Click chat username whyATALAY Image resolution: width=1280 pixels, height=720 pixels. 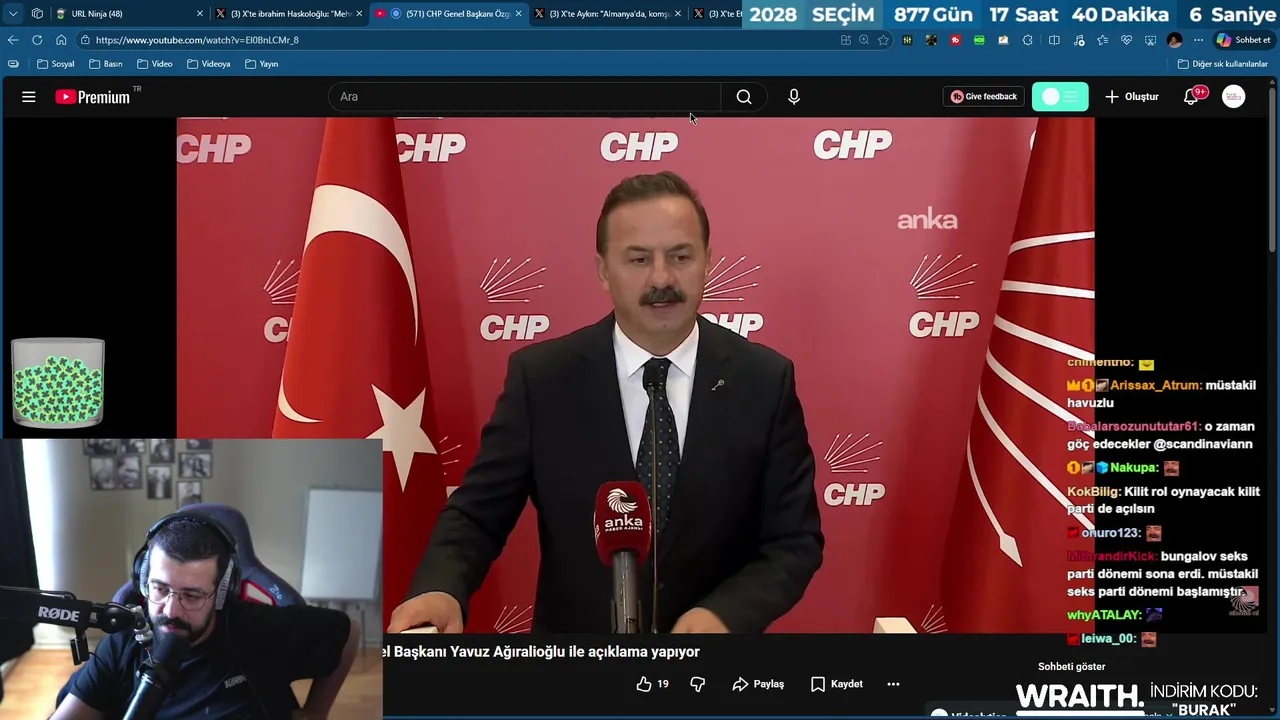click(x=1104, y=615)
